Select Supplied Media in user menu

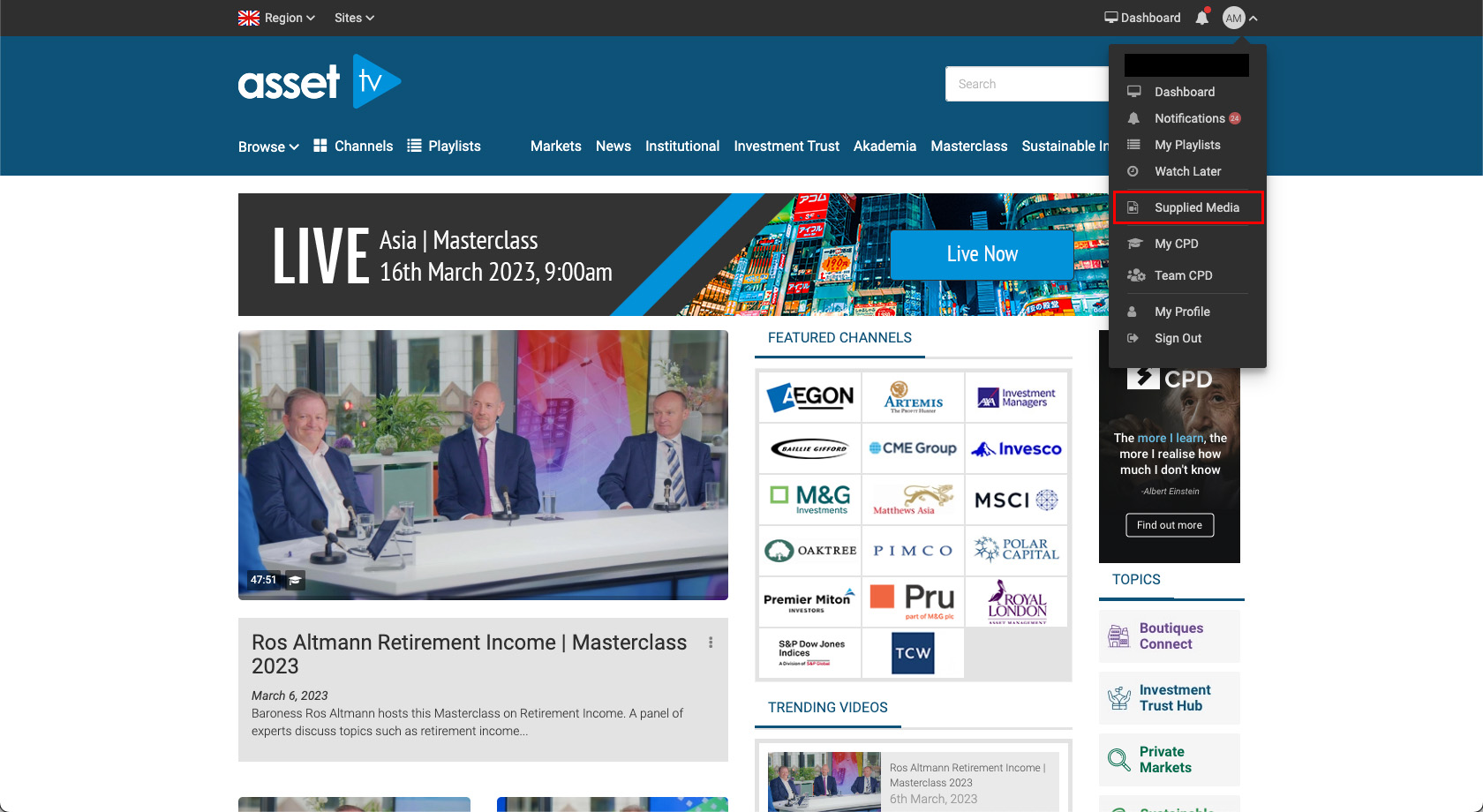1188,207
